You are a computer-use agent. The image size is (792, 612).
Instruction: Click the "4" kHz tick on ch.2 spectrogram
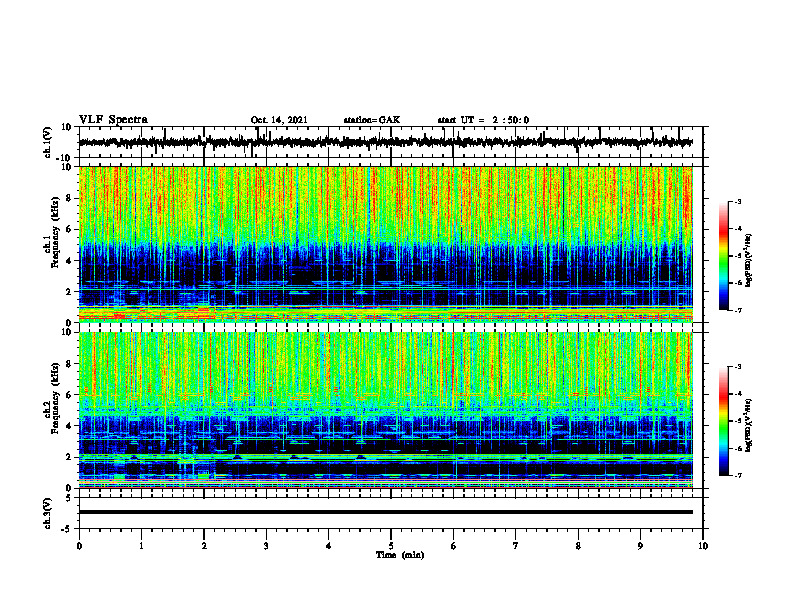pyautogui.click(x=69, y=426)
